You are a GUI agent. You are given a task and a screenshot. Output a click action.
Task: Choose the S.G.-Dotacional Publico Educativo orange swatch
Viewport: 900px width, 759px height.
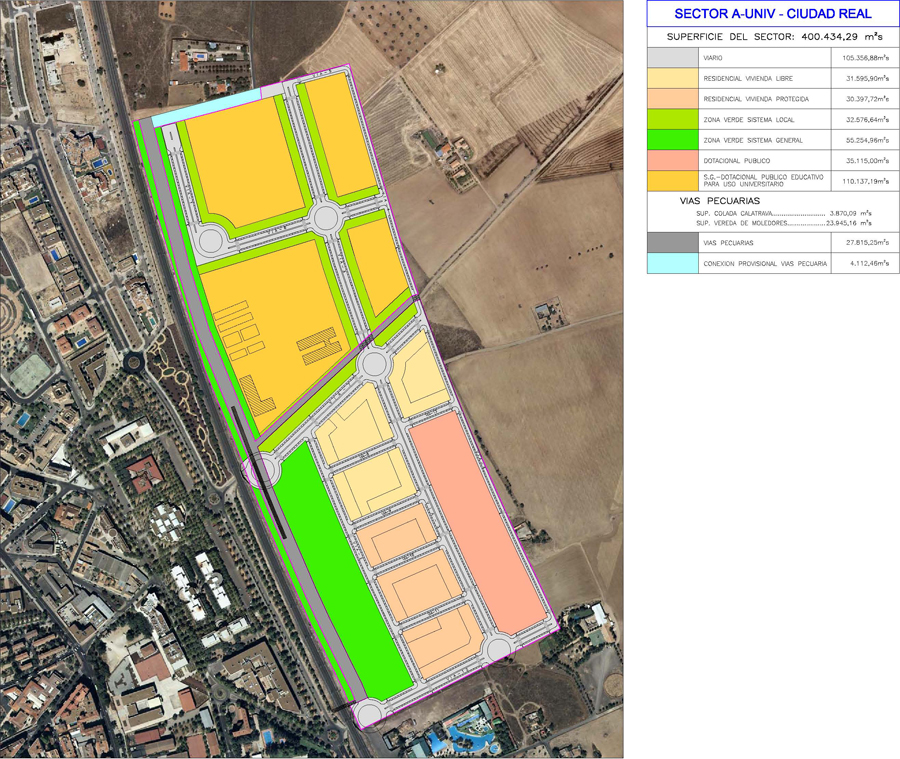click(x=673, y=181)
